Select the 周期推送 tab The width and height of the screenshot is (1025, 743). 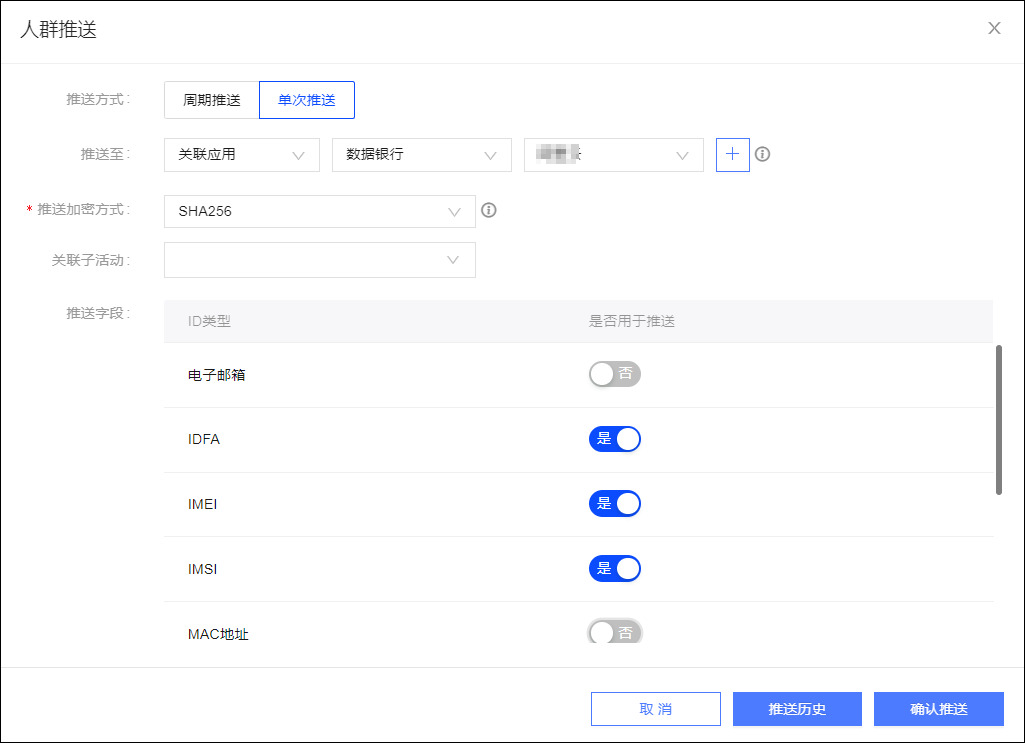click(212, 100)
